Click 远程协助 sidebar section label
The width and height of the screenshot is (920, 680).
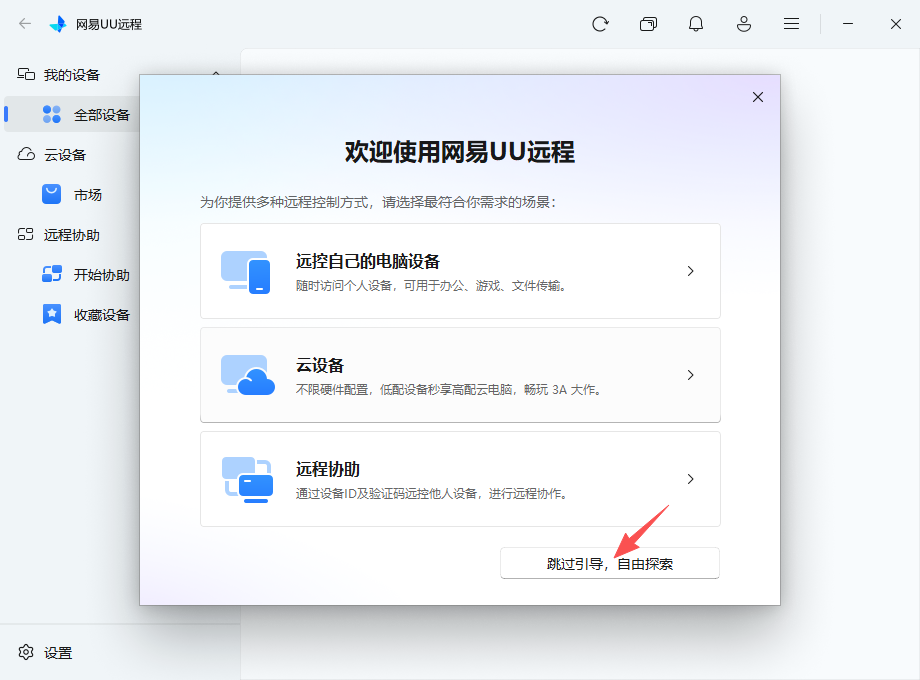(72, 235)
